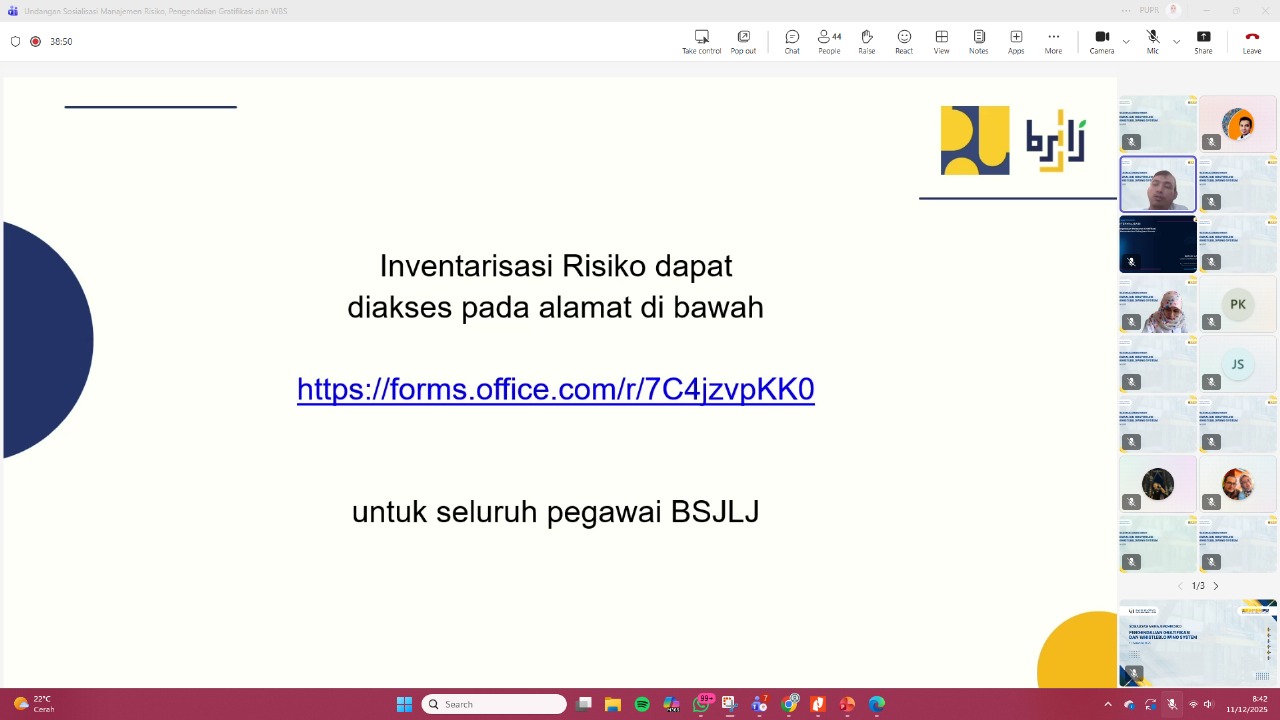Leave the meeting
Viewport: 1280px width, 720px height.
1251,41
